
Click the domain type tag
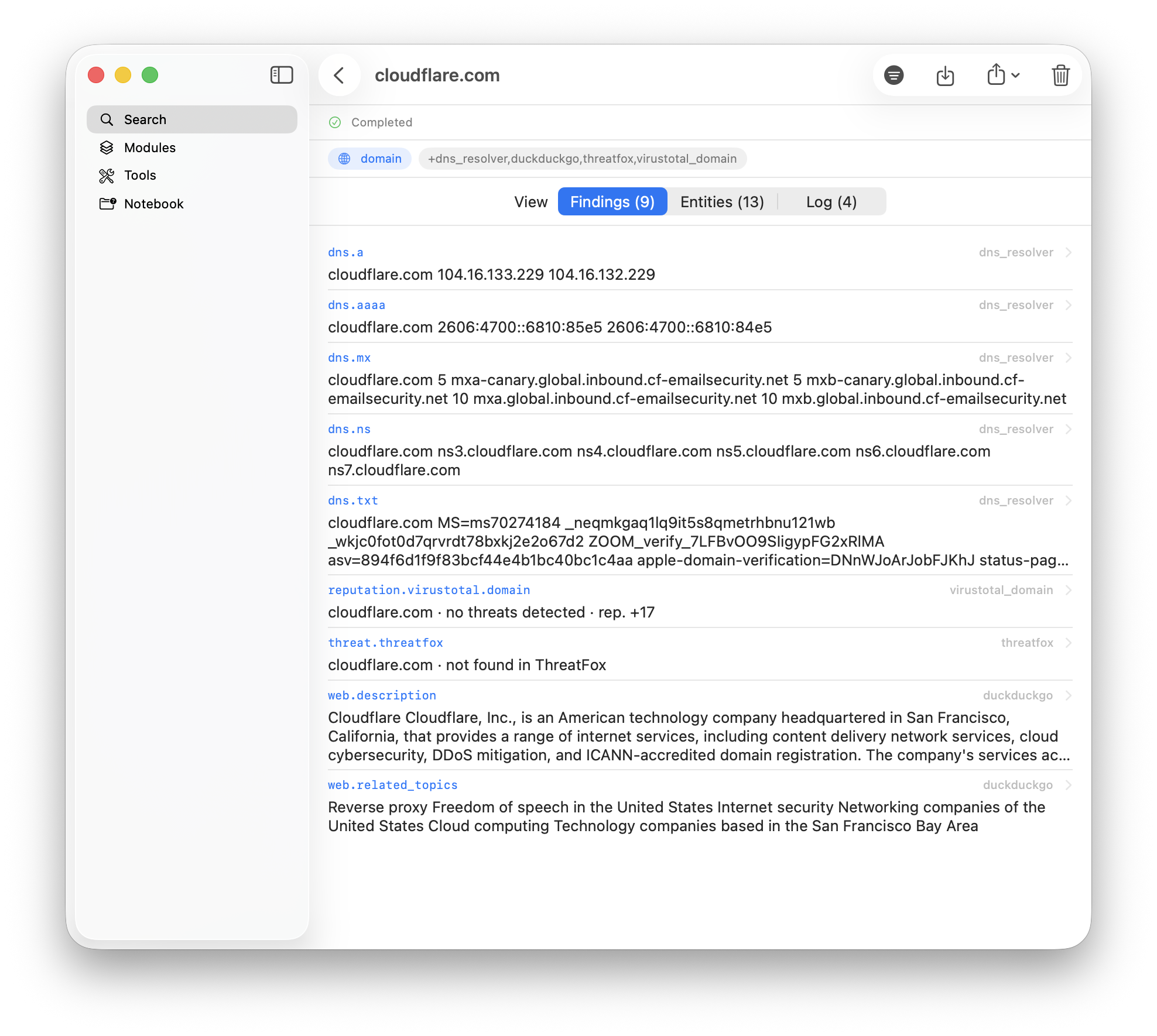(x=369, y=159)
